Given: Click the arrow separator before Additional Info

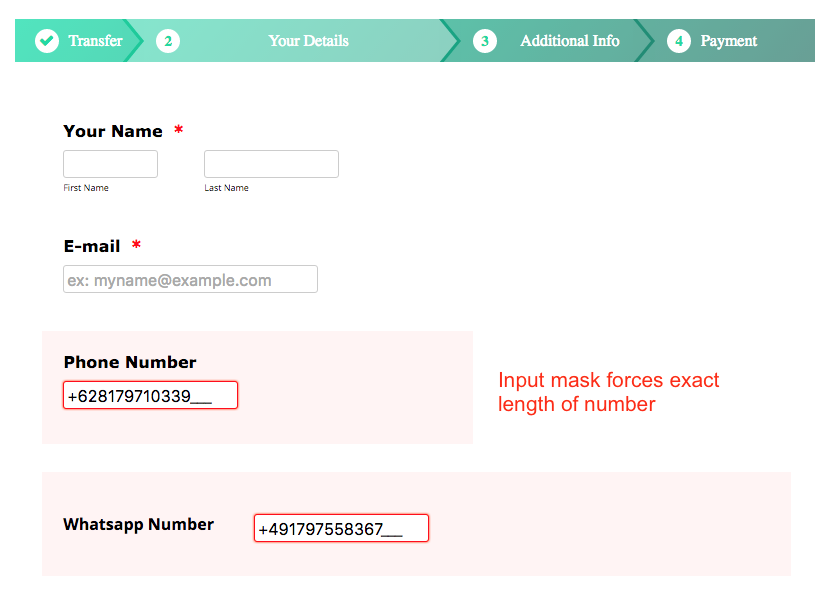Looking at the screenshot, I should coord(455,41).
